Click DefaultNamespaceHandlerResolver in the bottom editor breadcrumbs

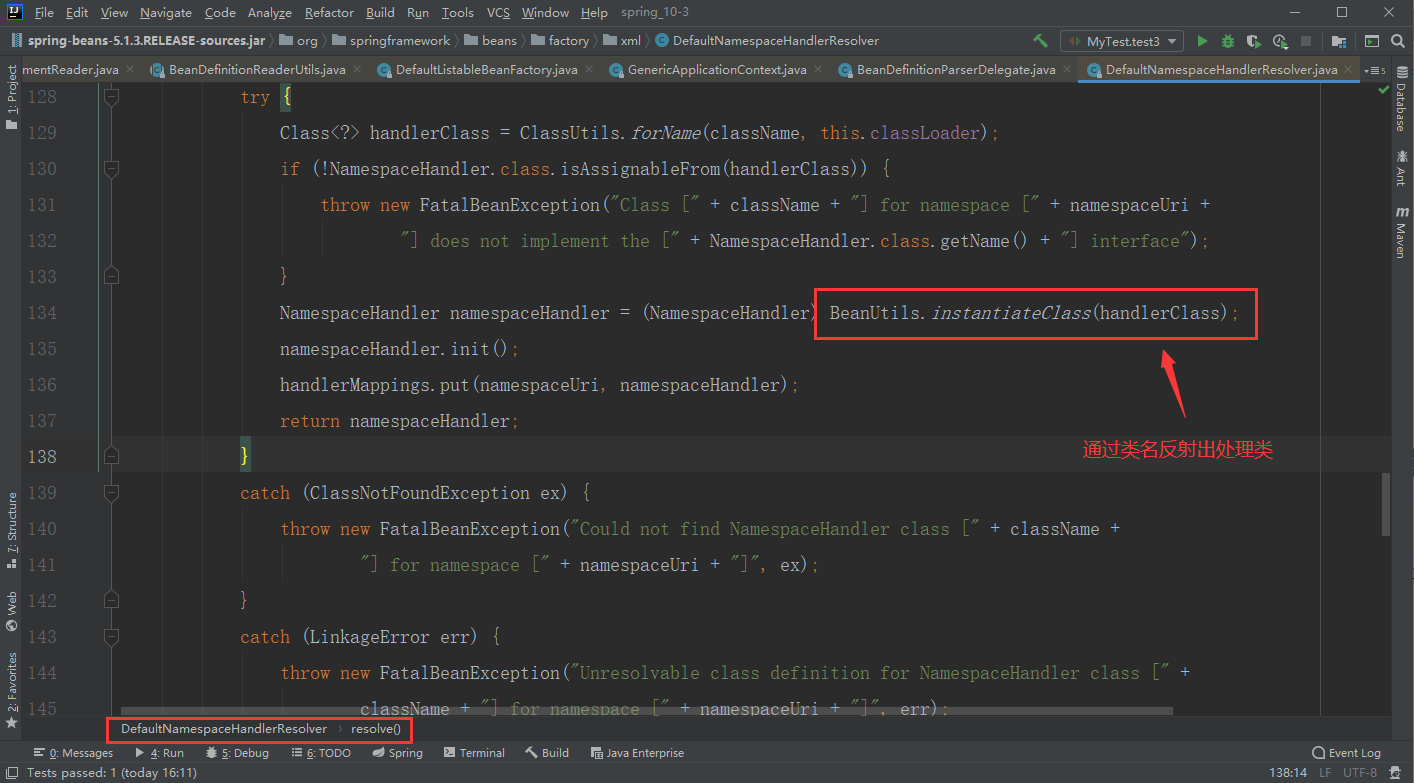[x=224, y=729]
